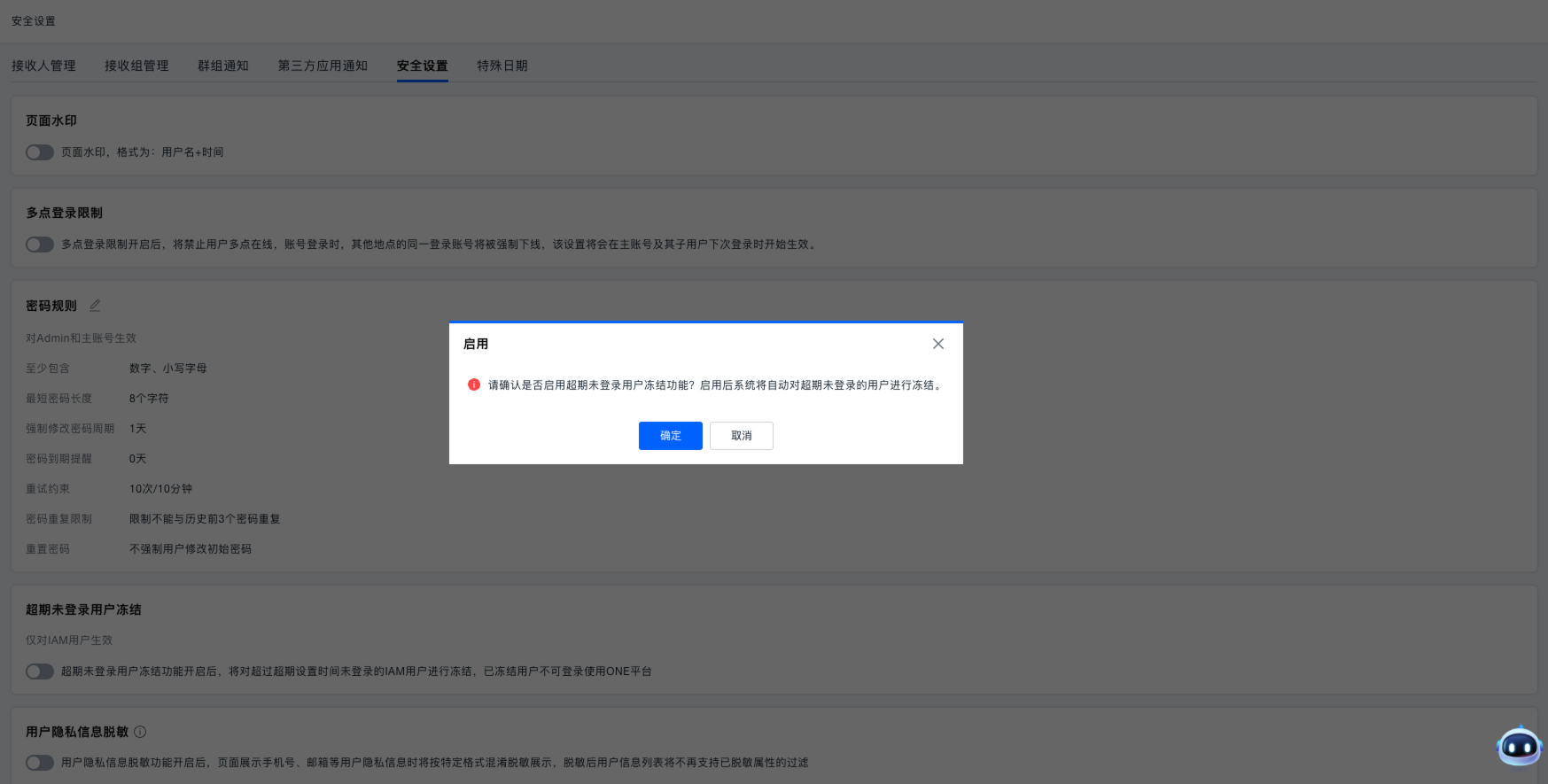Click the 确定 confirm button

click(670, 436)
